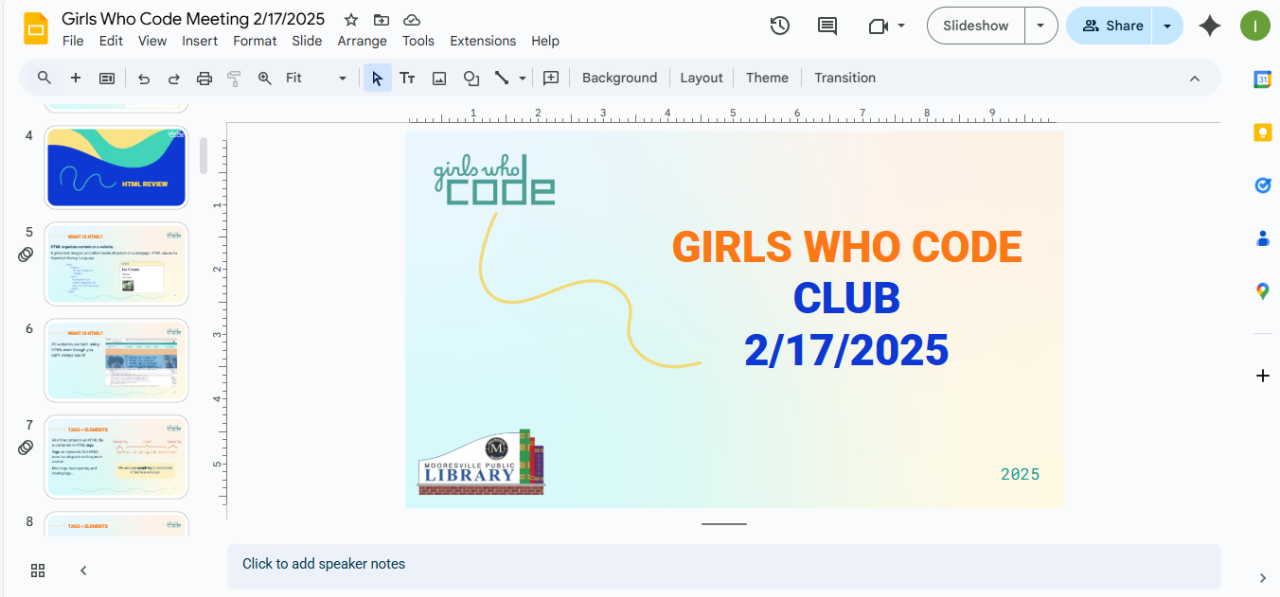Expand the Slideshow options dropdown

(x=1041, y=26)
